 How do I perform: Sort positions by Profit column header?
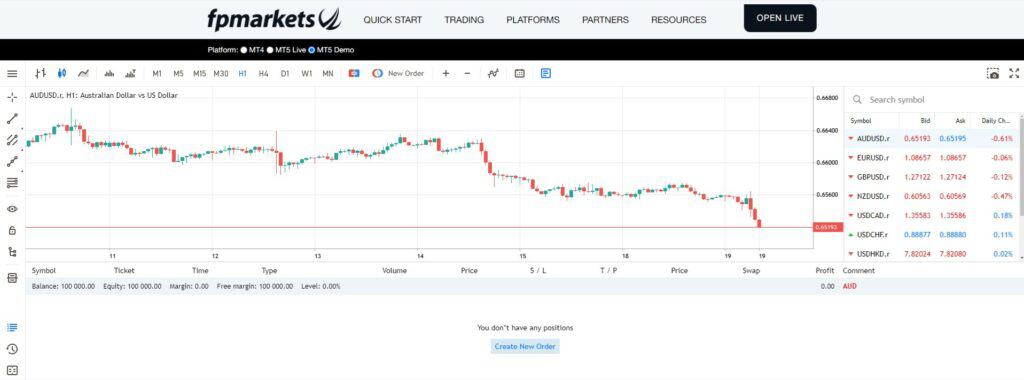(825, 270)
